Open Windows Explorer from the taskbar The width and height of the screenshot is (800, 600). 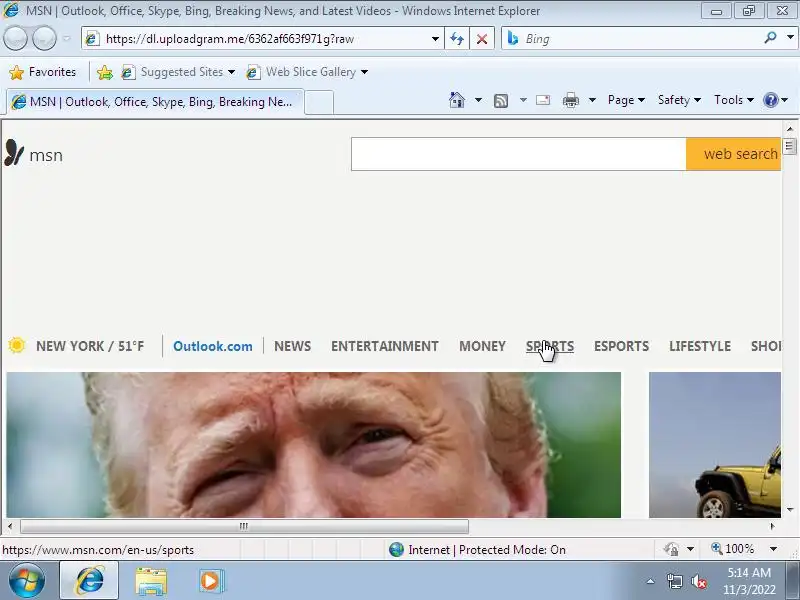click(x=151, y=582)
